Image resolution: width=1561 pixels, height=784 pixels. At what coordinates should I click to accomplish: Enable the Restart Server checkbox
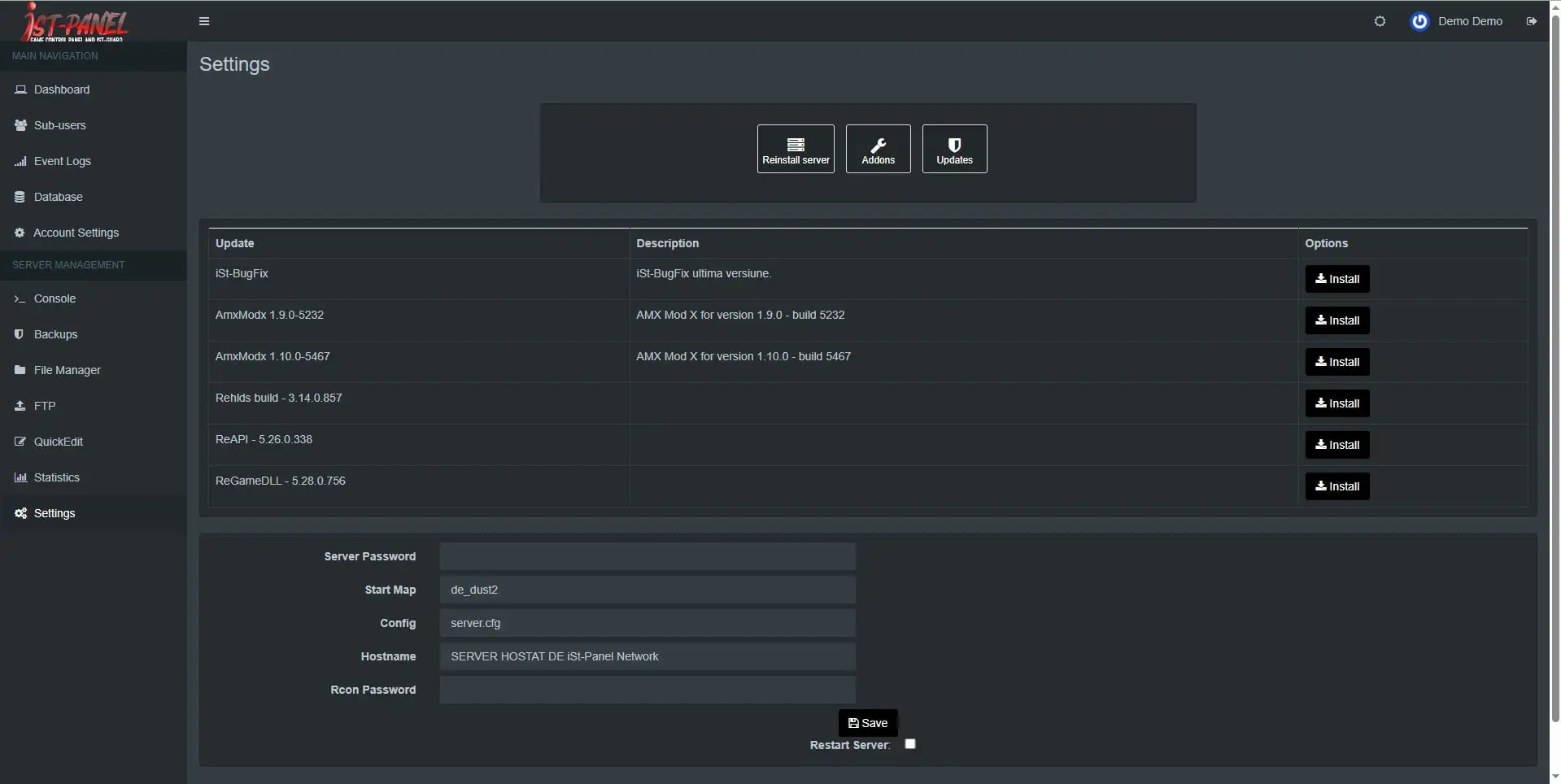(x=910, y=744)
